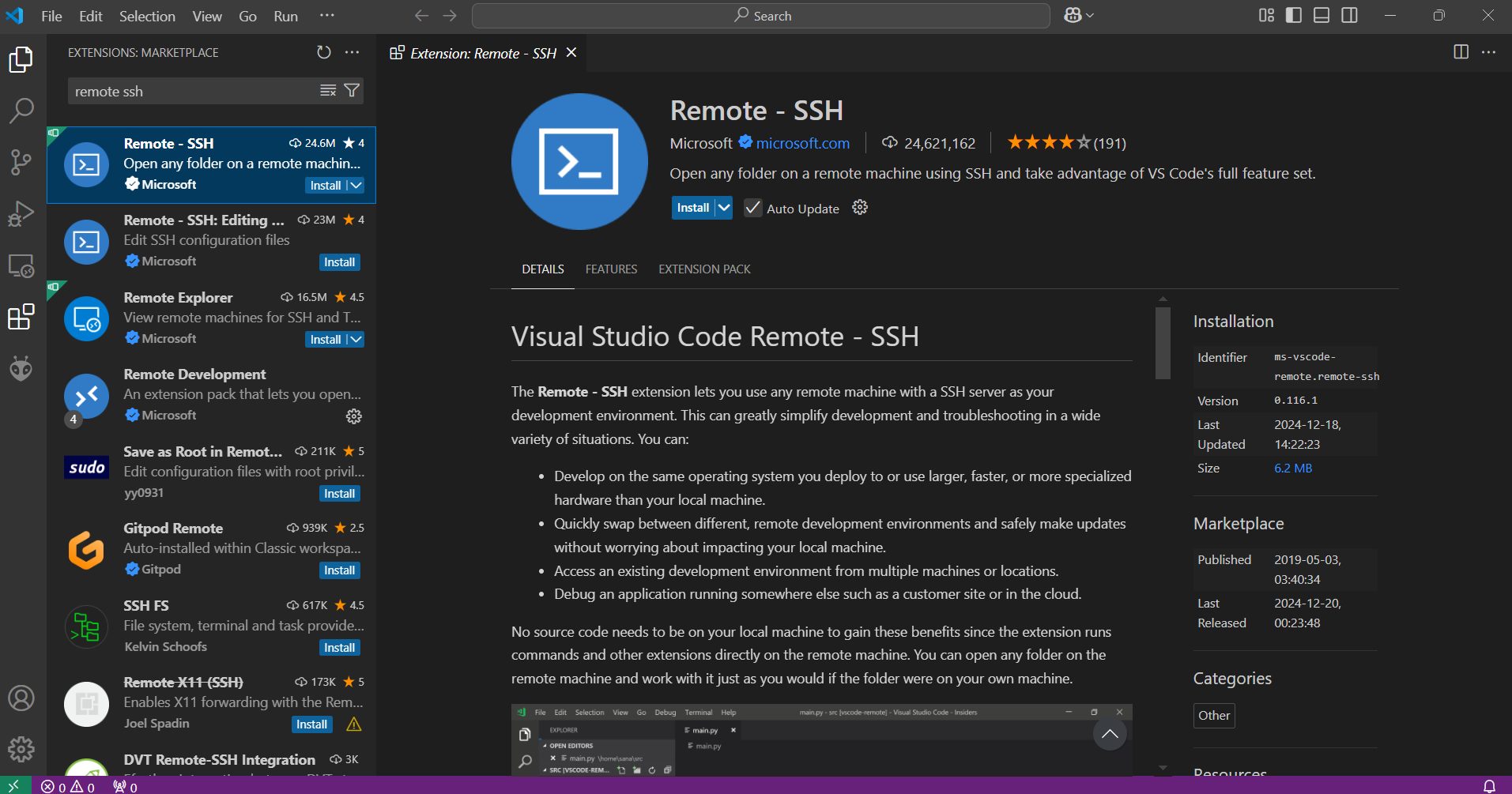
Task: Install Save as Root in Remote extension
Action: pyautogui.click(x=340, y=494)
